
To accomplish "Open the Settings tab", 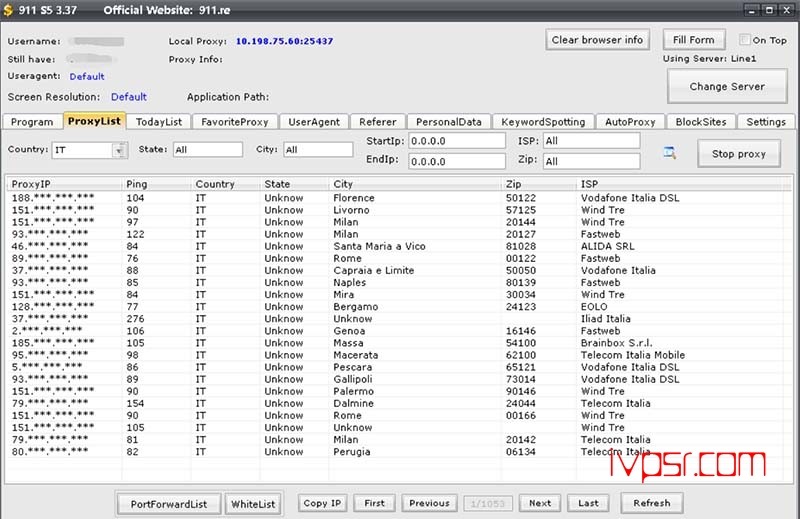I will pos(766,122).
